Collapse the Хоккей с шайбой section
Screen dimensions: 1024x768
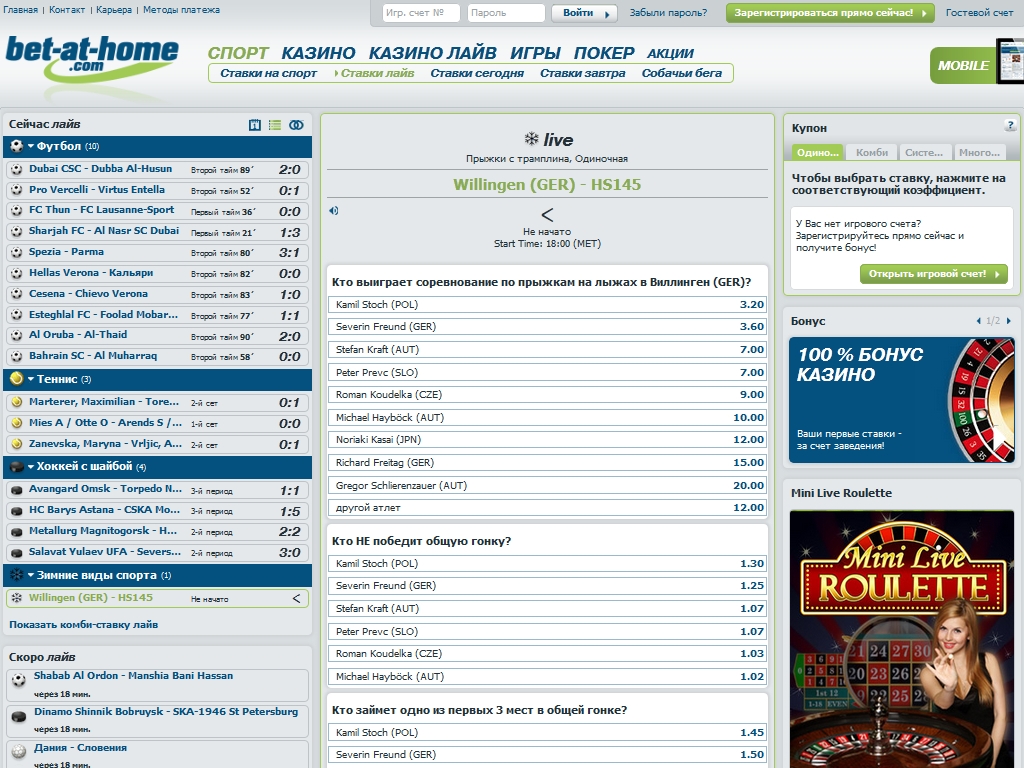(31, 467)
